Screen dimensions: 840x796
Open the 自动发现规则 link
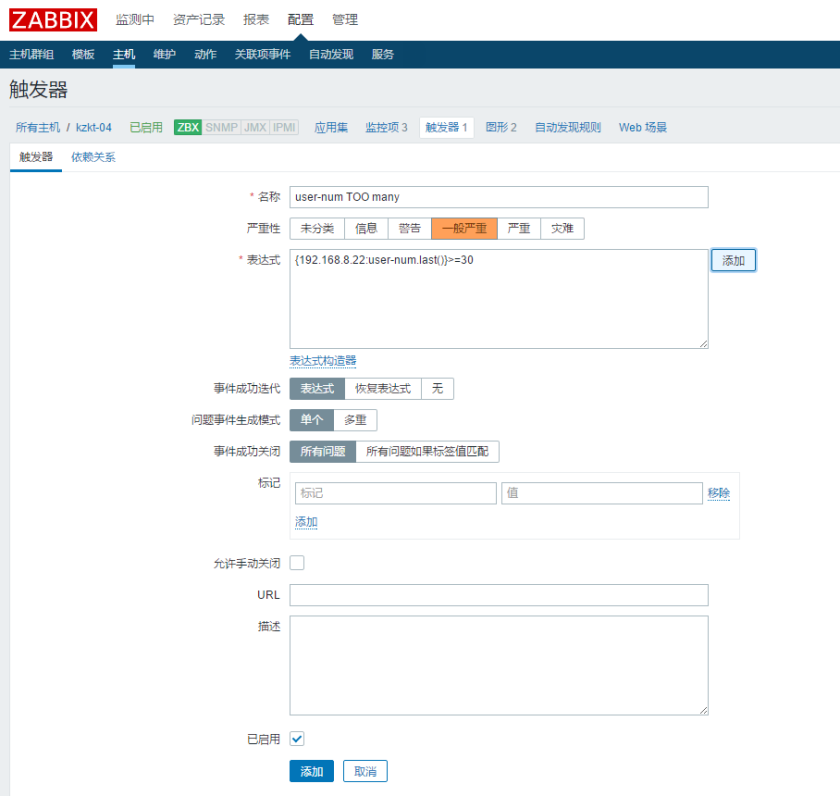568,127
